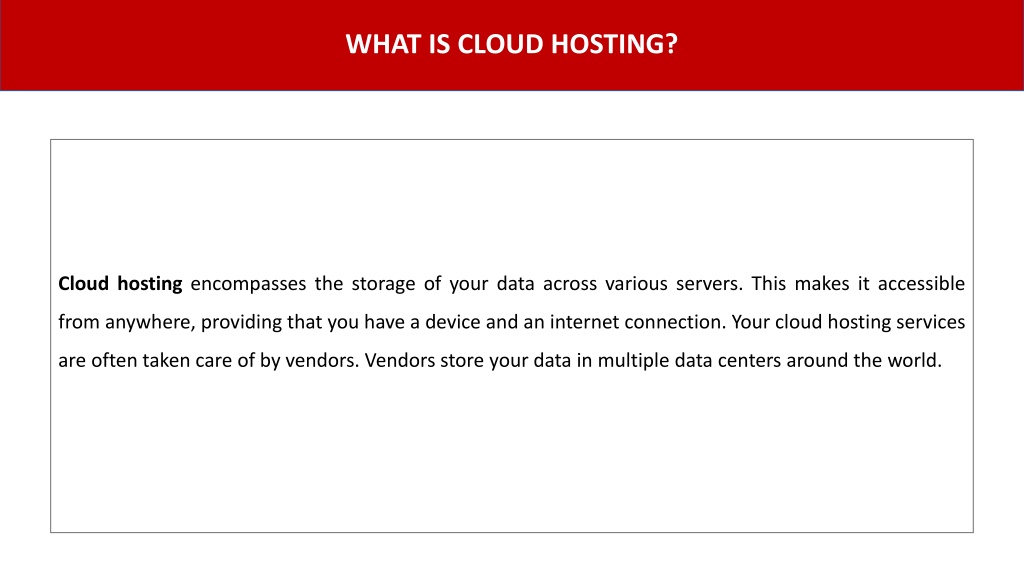Click the word 'servers' in the first line
The image size is (1024, 576).
tap(707, 283)
